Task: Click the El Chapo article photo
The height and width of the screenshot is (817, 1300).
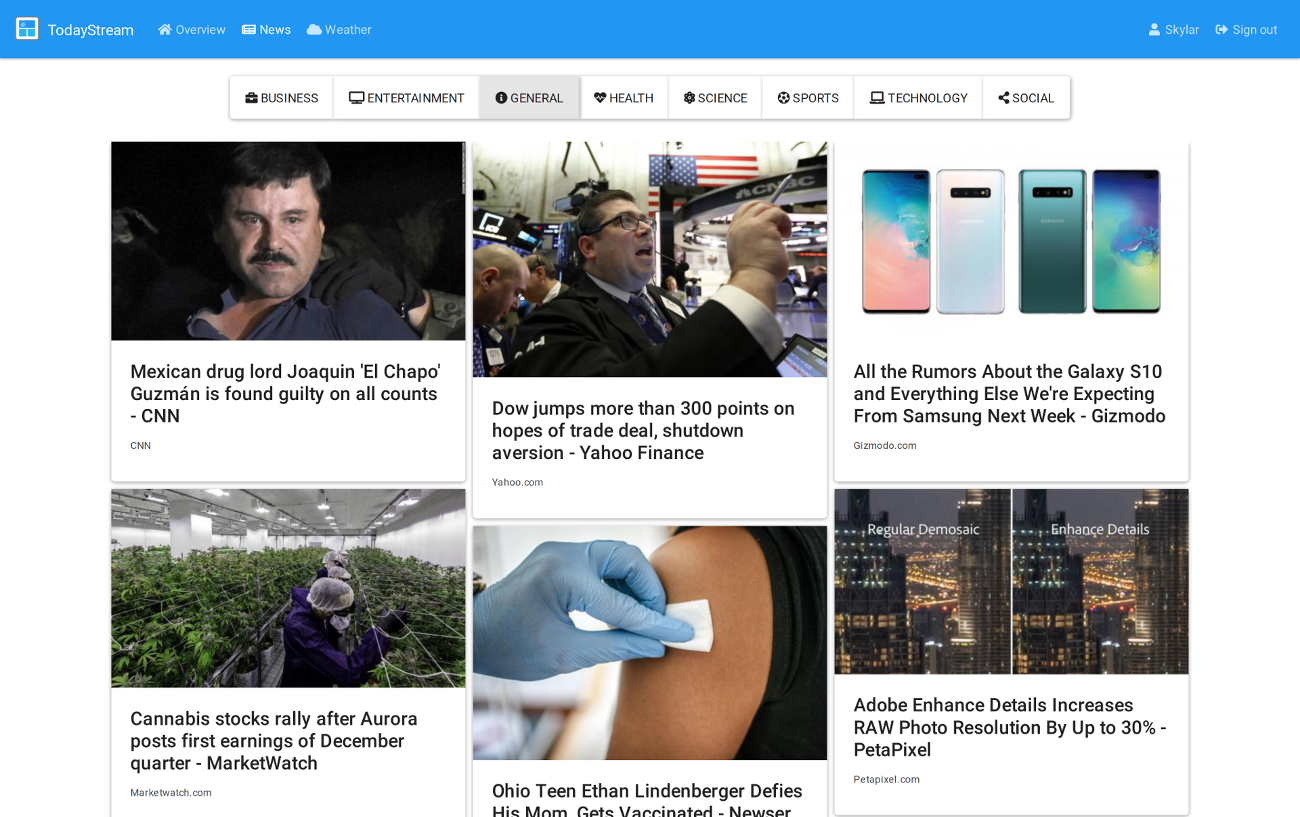Action: pos(288,241)
